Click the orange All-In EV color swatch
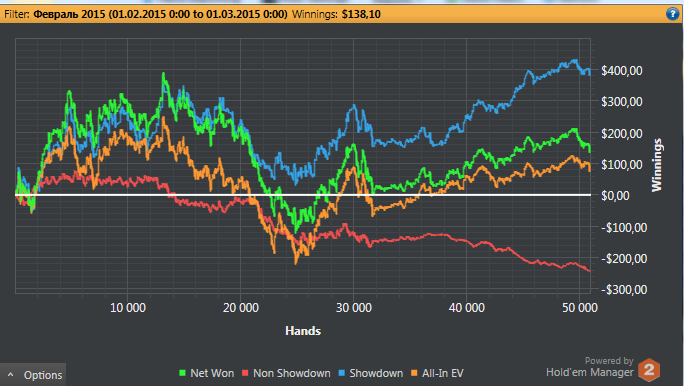 tap(414, 373)
